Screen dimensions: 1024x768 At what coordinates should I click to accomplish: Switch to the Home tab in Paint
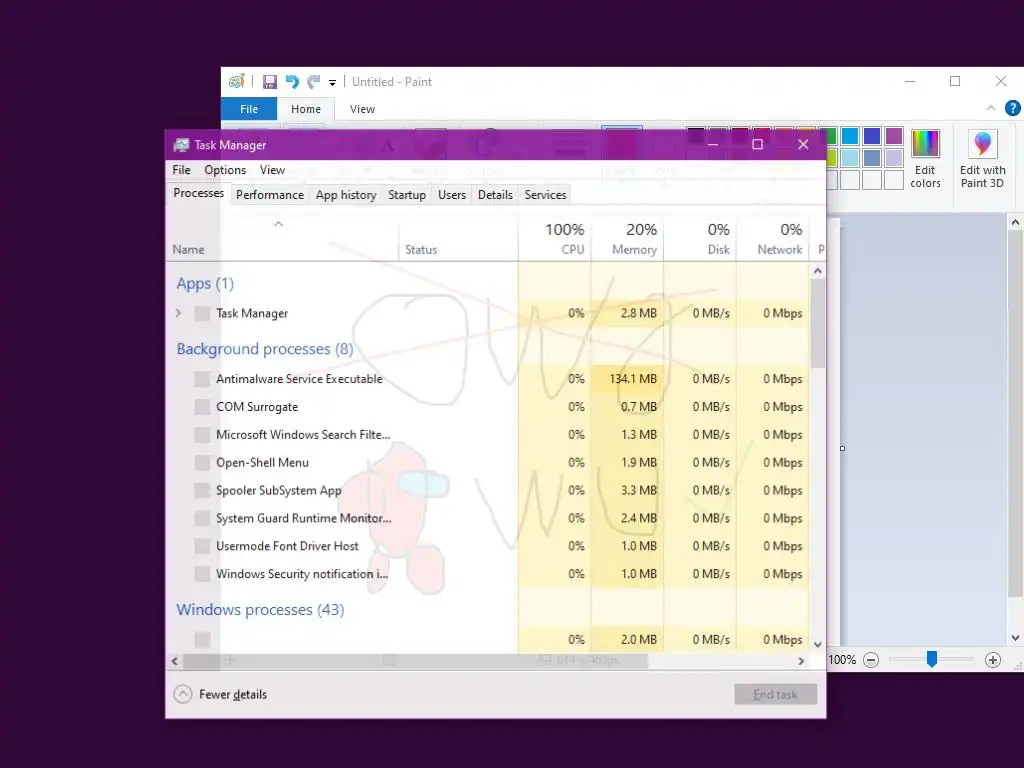(x=306, y=109)
